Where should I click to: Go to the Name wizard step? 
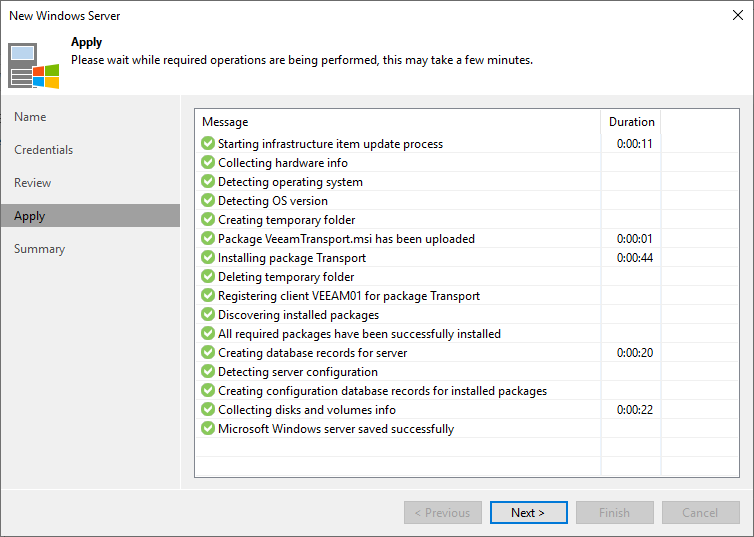pyautogui.click(x=30, y=117)
